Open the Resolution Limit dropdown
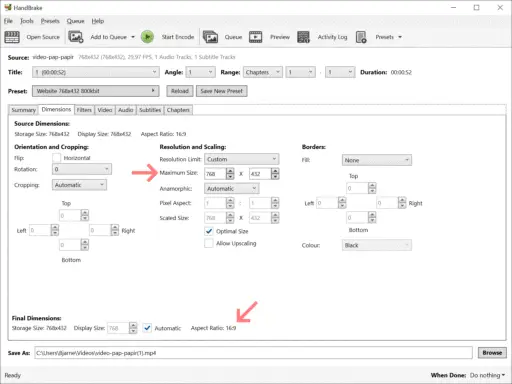 [242, 159]
